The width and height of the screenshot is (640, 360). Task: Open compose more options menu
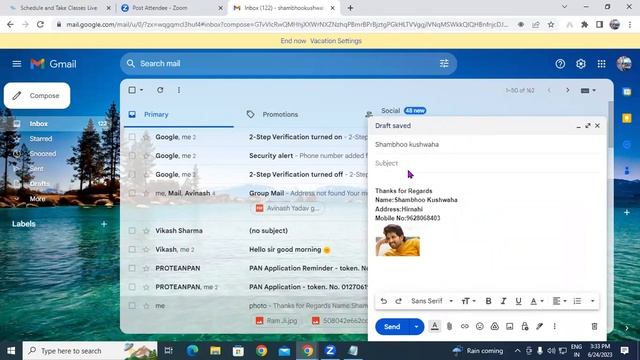[555, 326]
